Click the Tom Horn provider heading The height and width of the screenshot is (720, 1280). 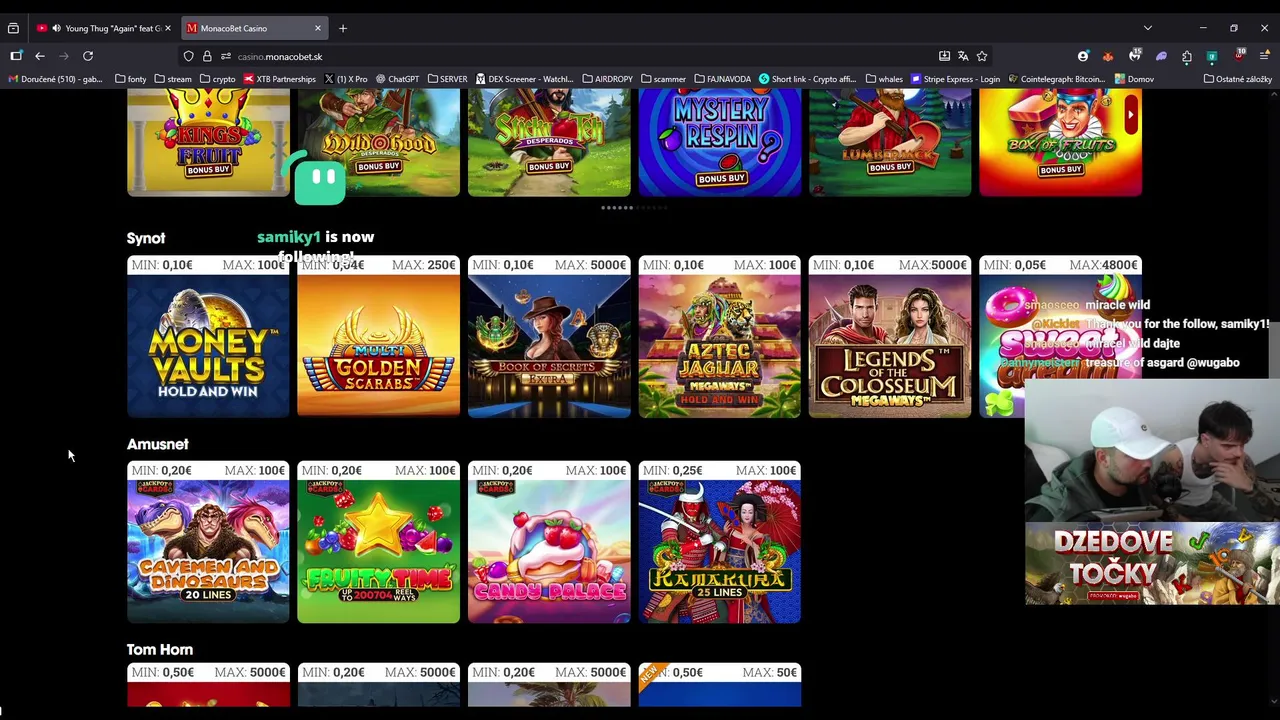point(159,650)
